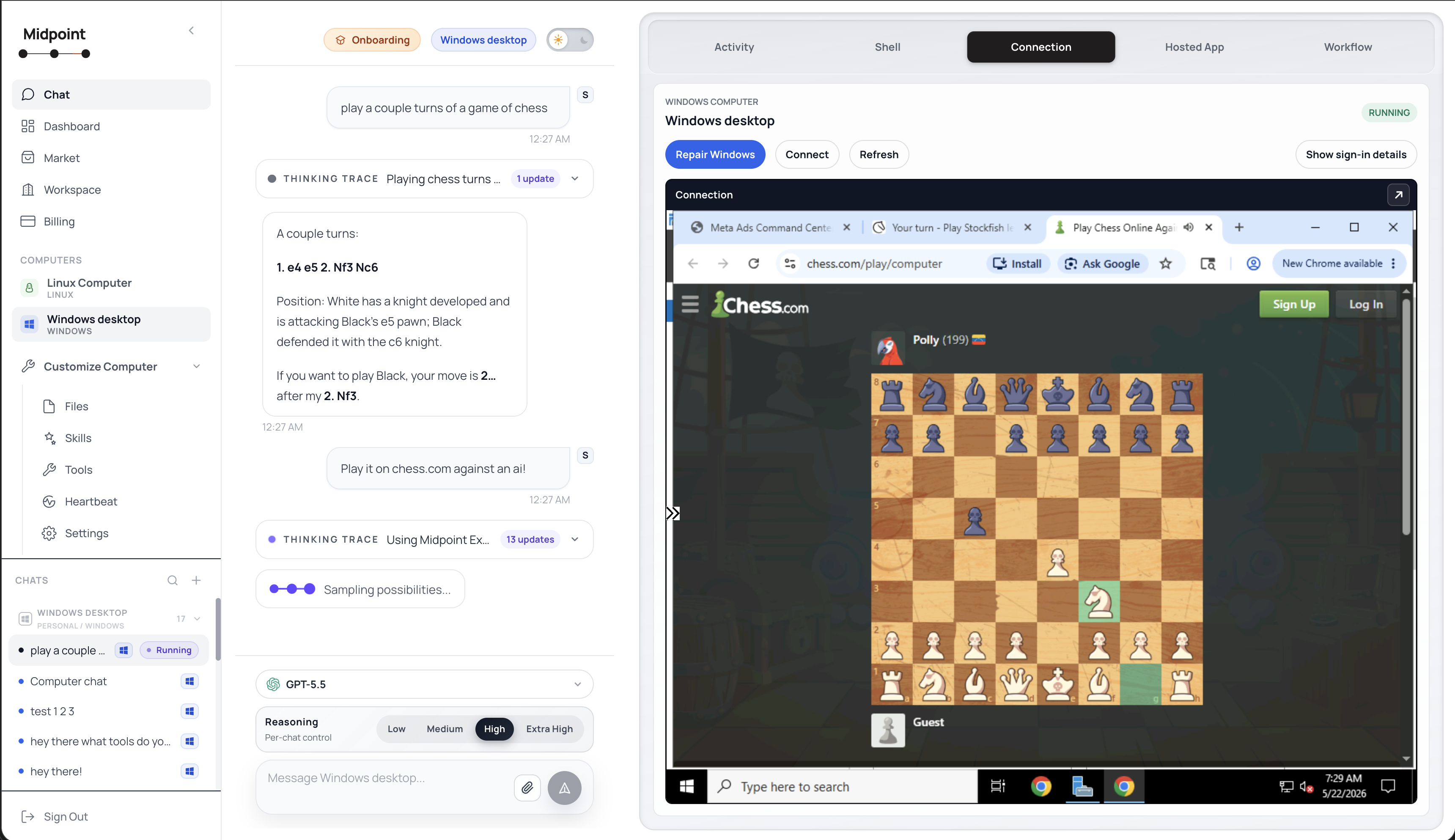1455x840 pixels.
Task: Switch to the Workflow tab
Action: point(1348,47)
